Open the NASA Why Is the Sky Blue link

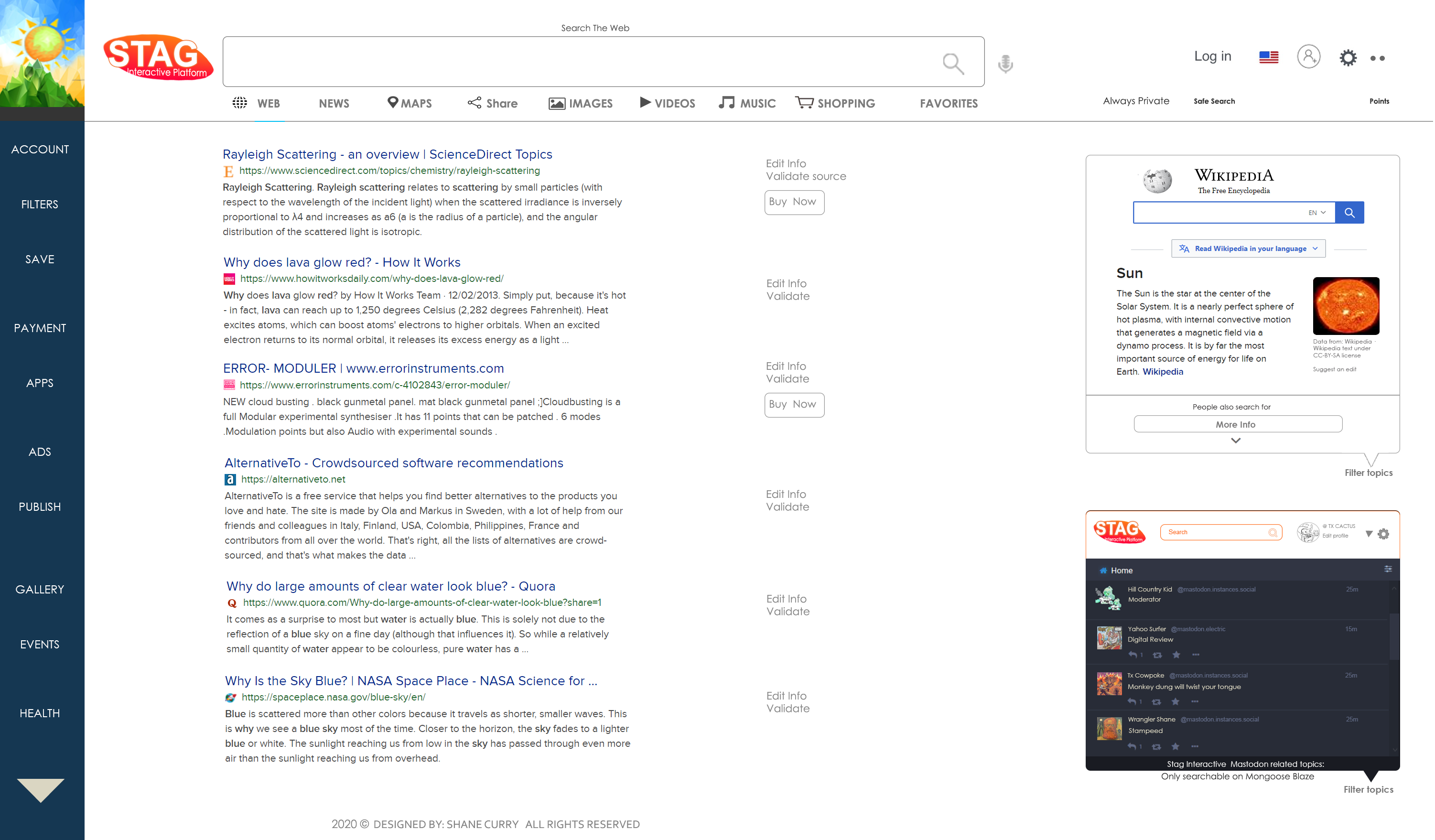410,680
